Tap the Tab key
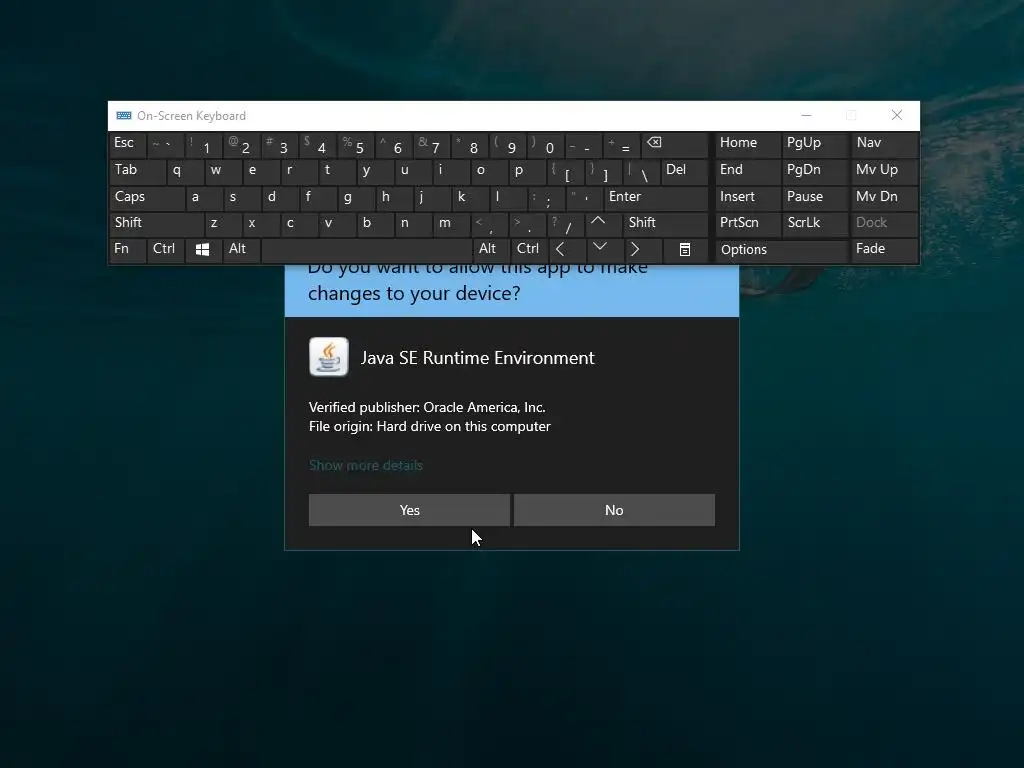This screenshot has width=1024, height=768. [x=137, y=170]
